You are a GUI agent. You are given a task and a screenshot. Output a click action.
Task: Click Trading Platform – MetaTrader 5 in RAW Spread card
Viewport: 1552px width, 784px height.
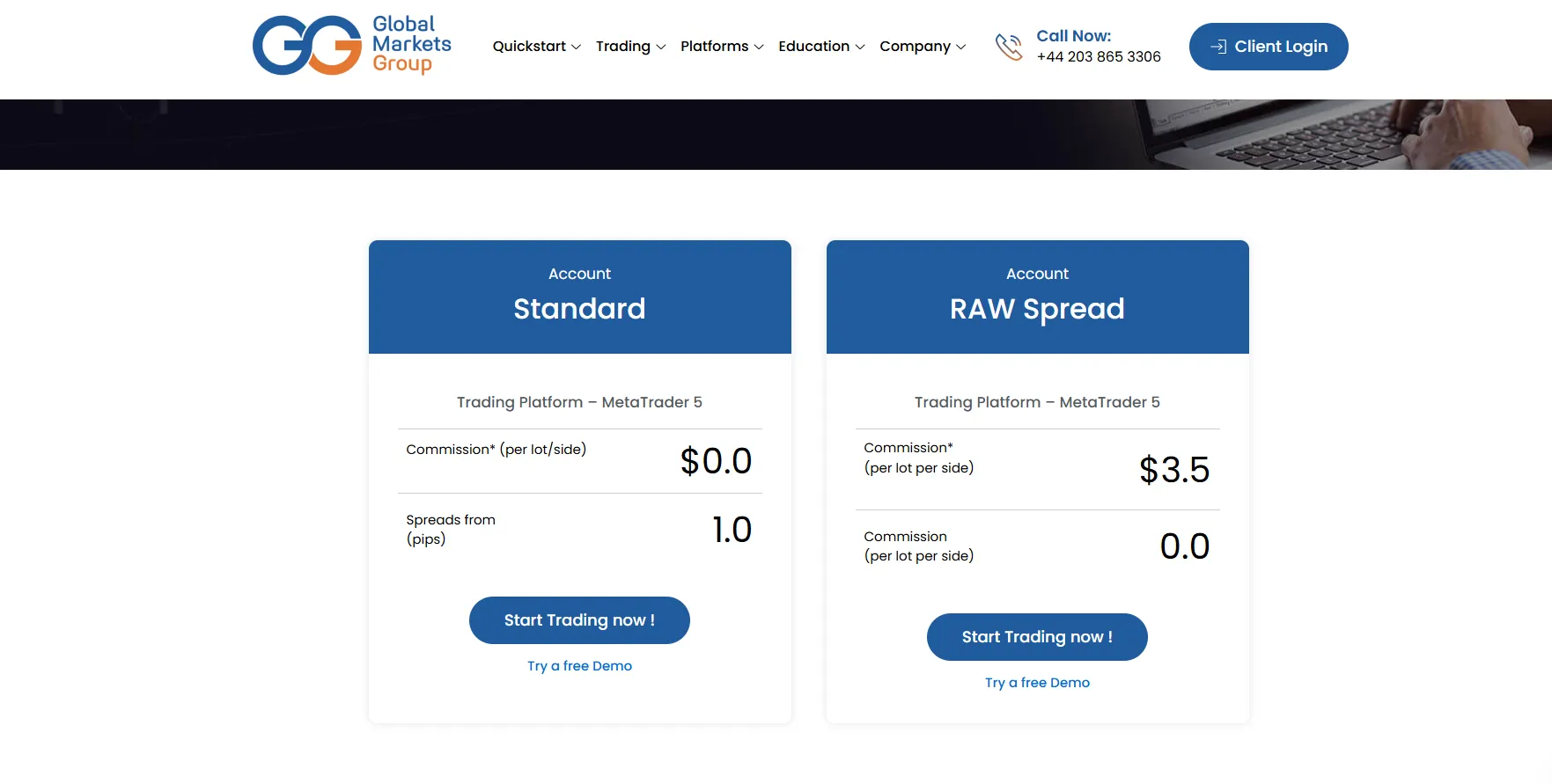(x=1037, y=402)
